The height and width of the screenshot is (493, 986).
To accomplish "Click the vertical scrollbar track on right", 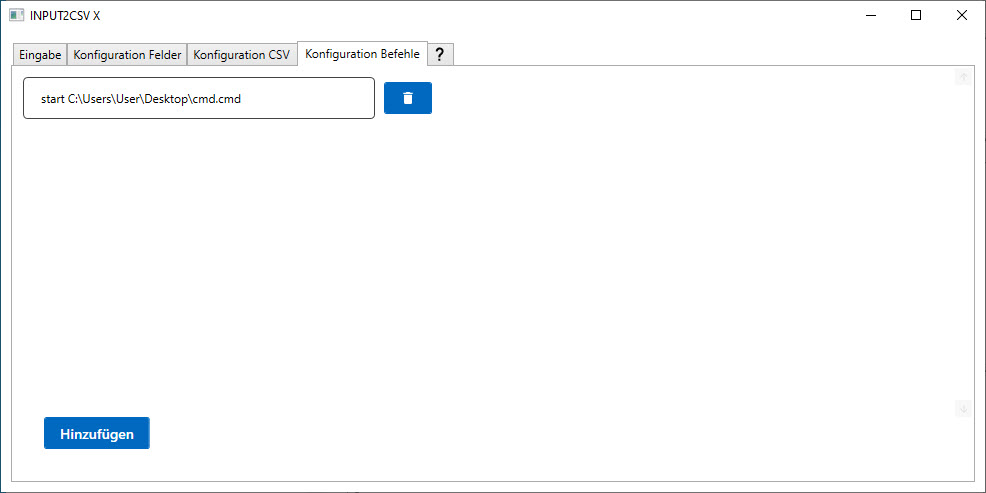I will point(963,240).
